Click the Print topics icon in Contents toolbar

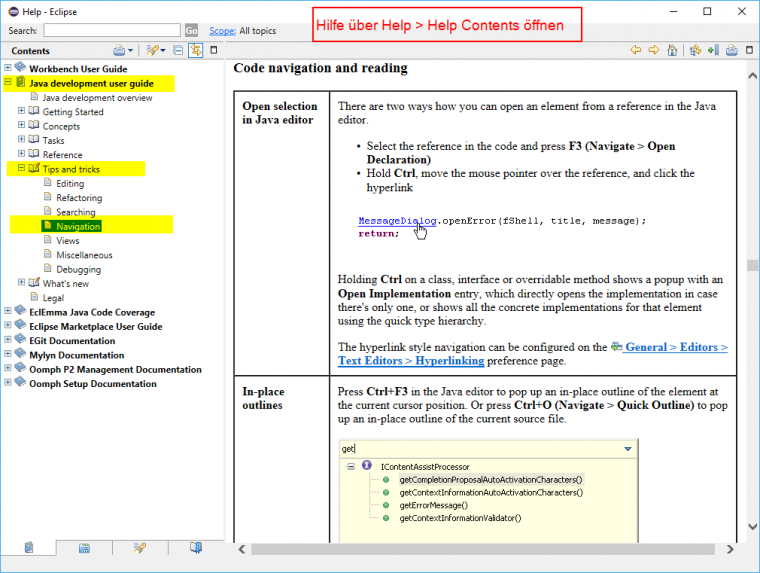point(119,50)
